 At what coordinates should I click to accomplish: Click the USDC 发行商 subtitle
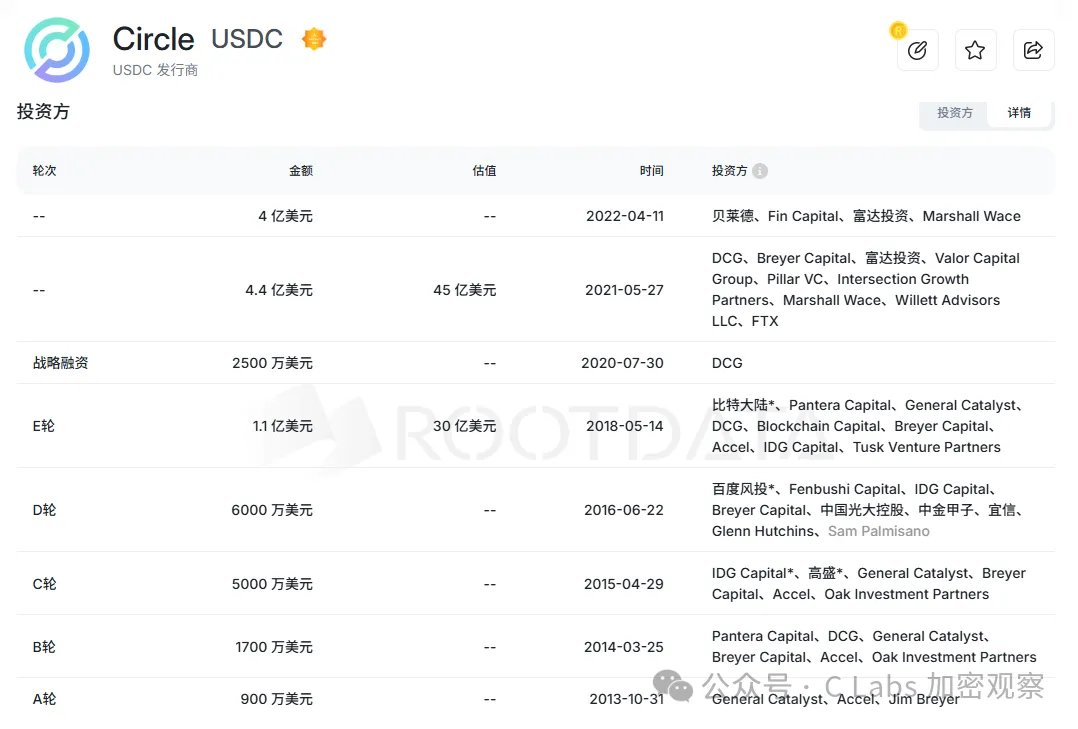click(155, 70)
